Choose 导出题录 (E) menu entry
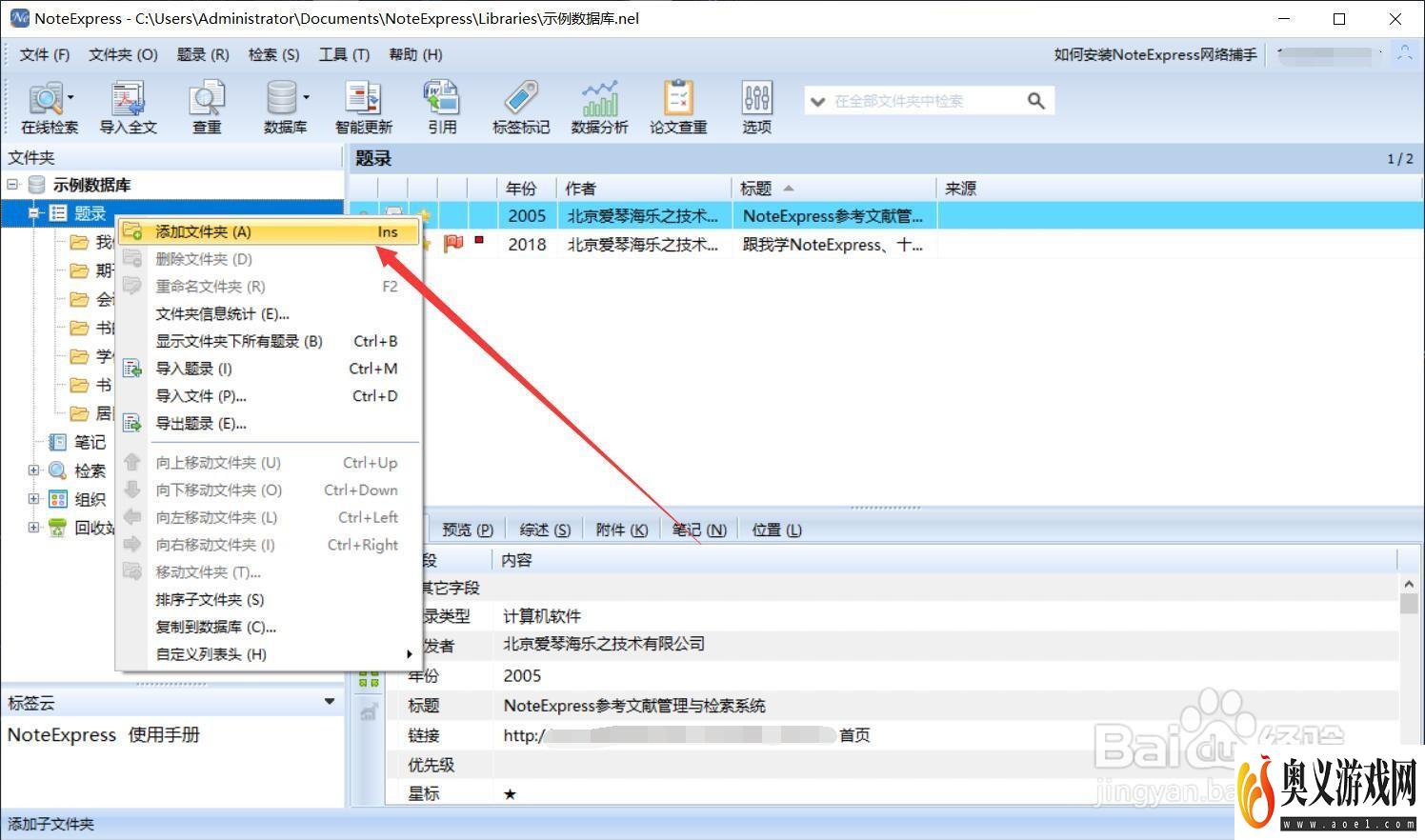This screenshot has height=840, width=1425. (271, 424)
